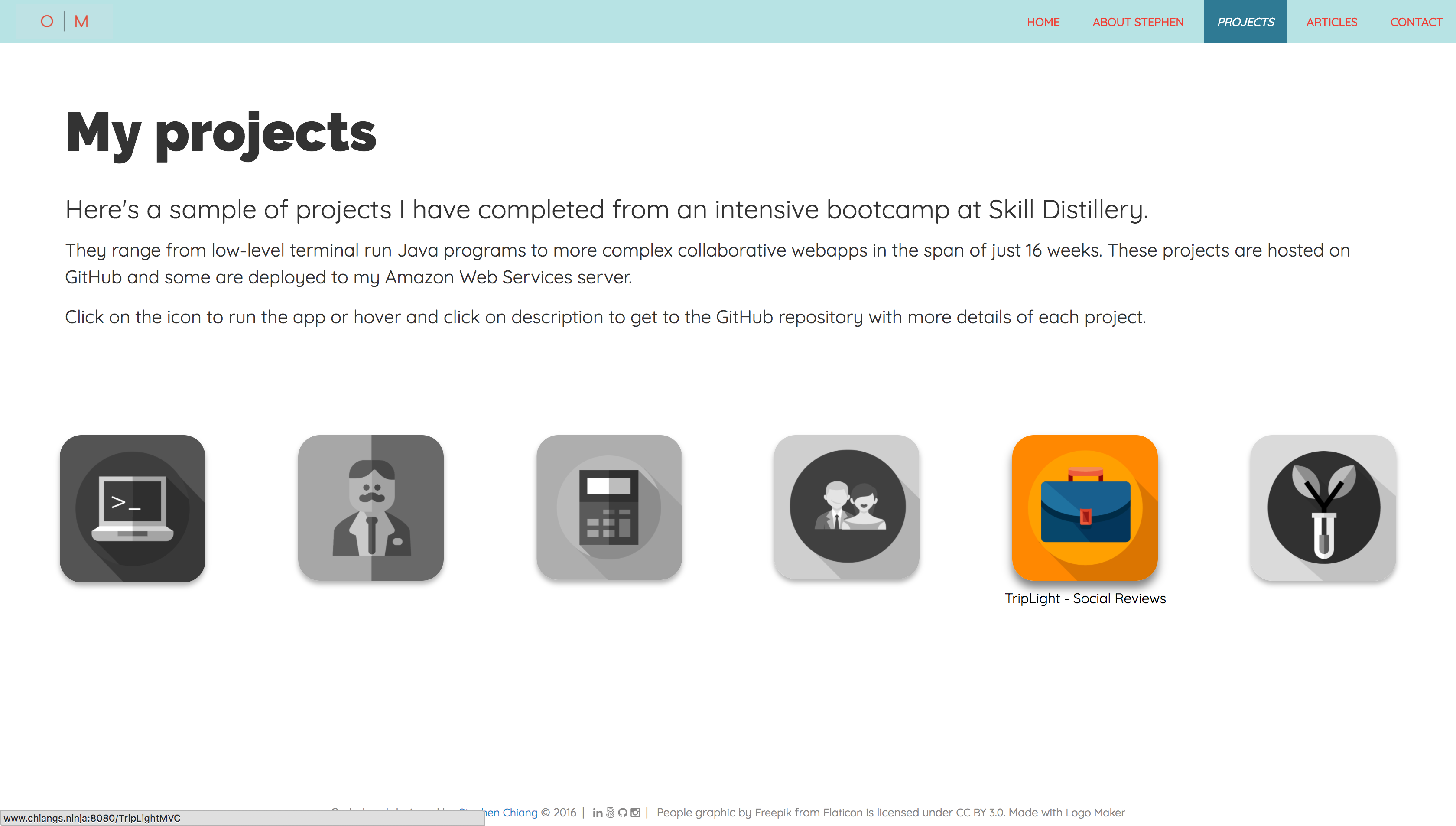Open the terminal laptop project icon
Image resolution: width=1456 pixels, height=826 pixels.
tap(132, 508)
